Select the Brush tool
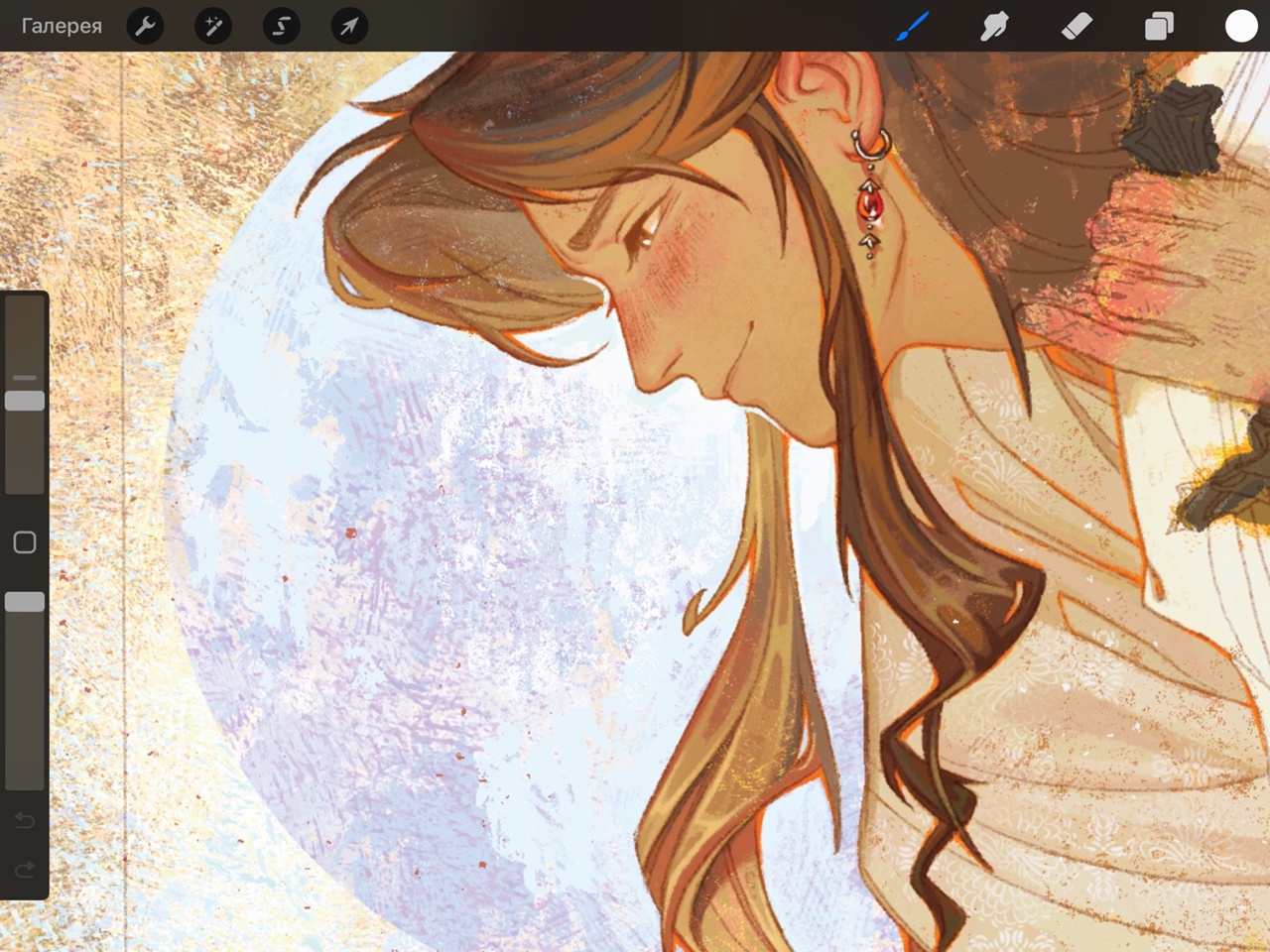The image size is (1270, 952). tap(912, 26)
